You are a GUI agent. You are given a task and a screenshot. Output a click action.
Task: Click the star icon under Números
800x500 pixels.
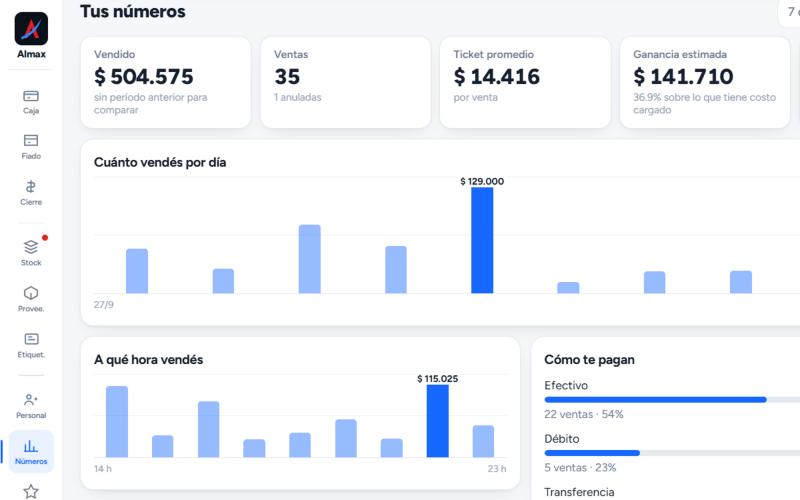click(x=31, y=491)
